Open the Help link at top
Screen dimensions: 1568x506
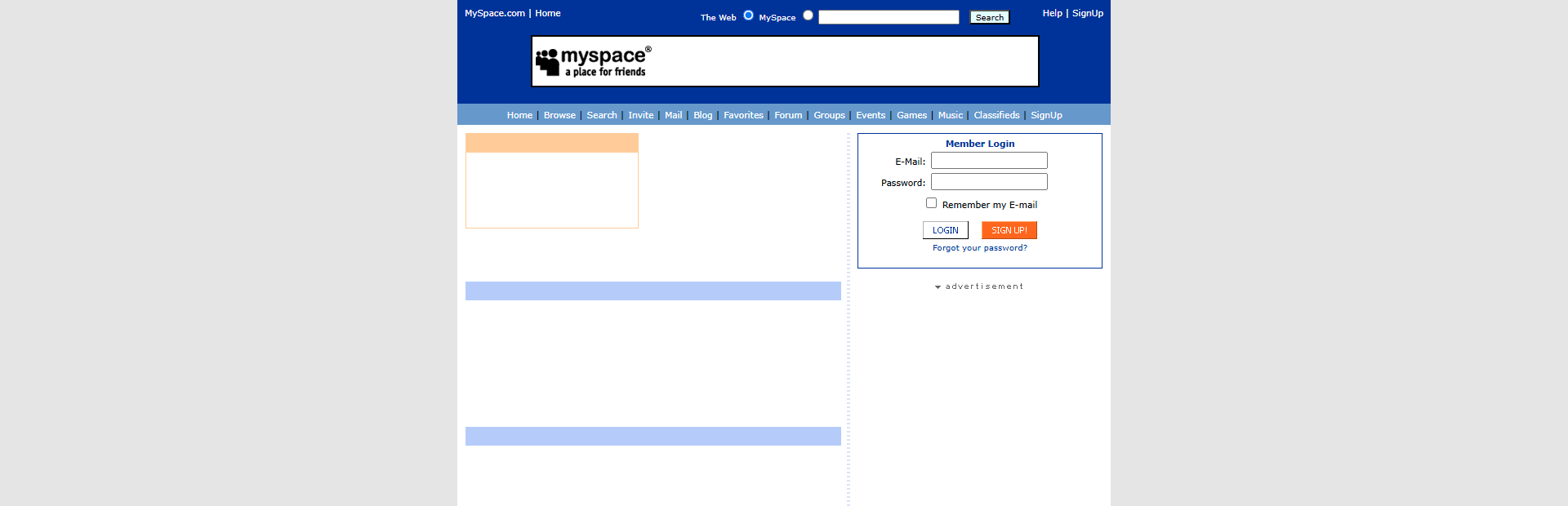(x=1052, y=13)
